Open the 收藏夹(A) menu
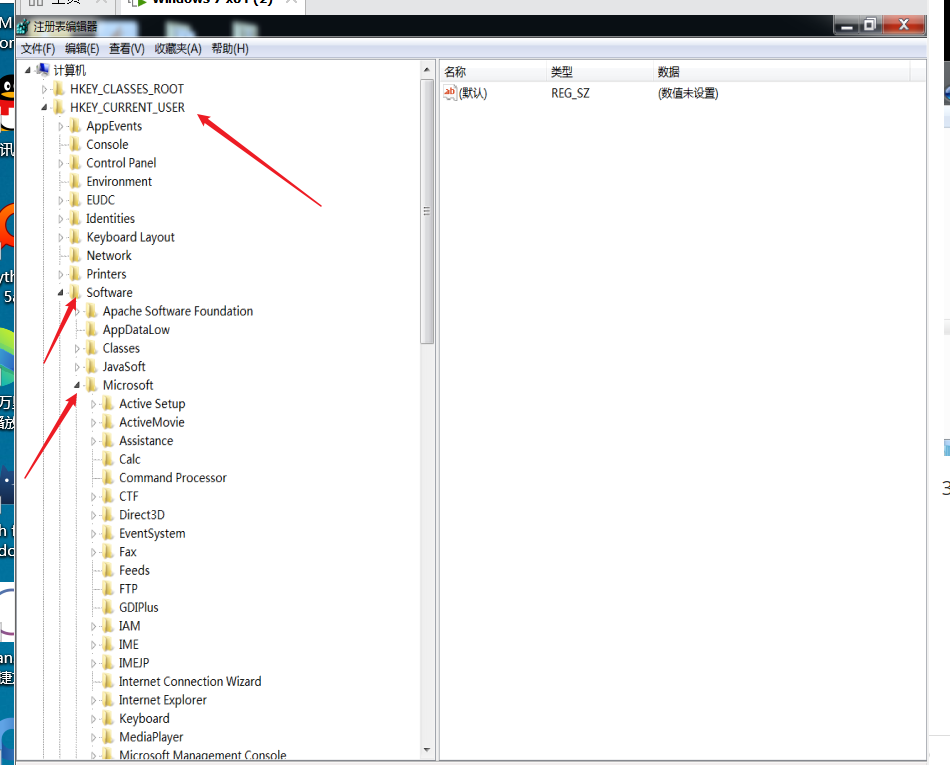 (178, 48)
